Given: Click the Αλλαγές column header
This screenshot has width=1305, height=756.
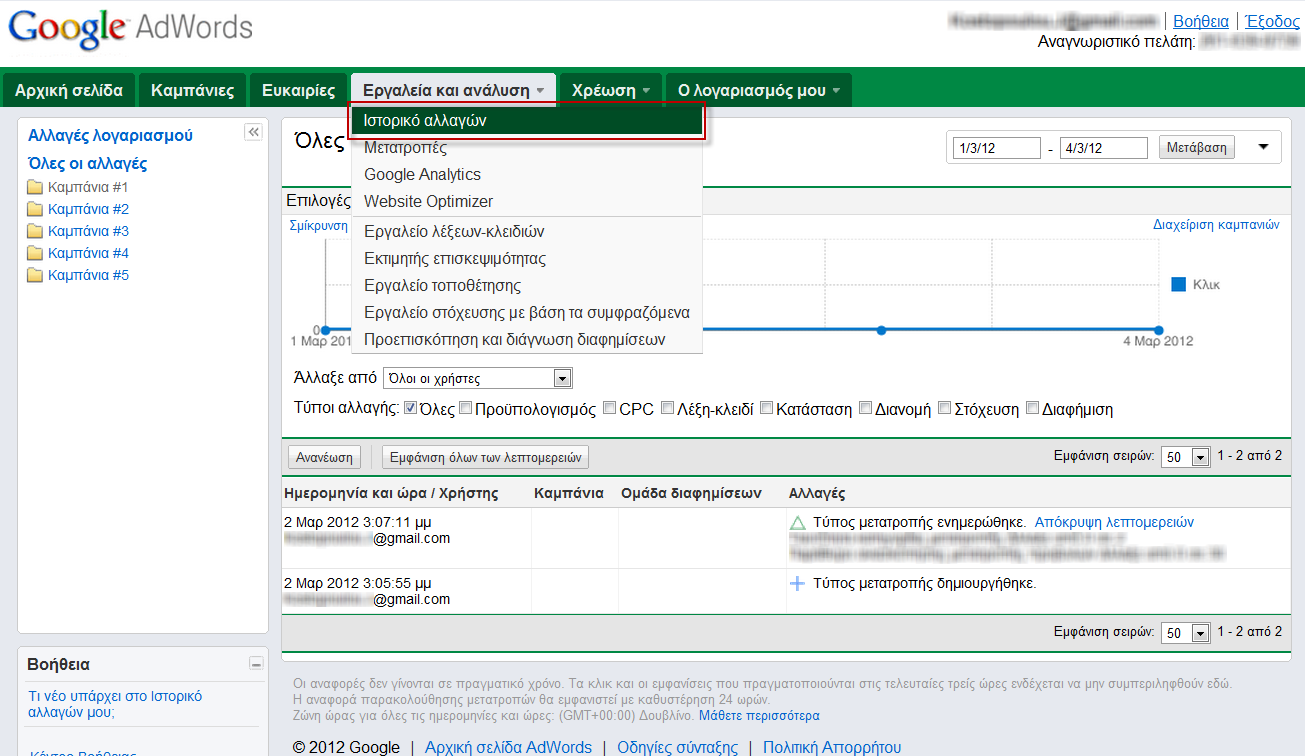Looking at the screenshot, I should point(817,493).
